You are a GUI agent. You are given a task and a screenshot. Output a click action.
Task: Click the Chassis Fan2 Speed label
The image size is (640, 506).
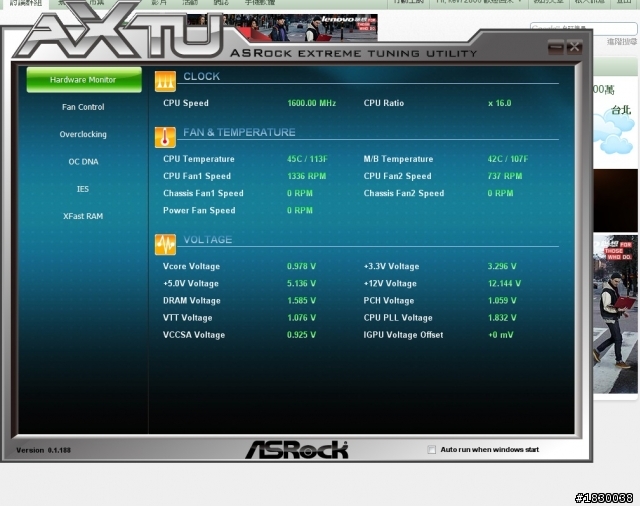coord(404,193)
